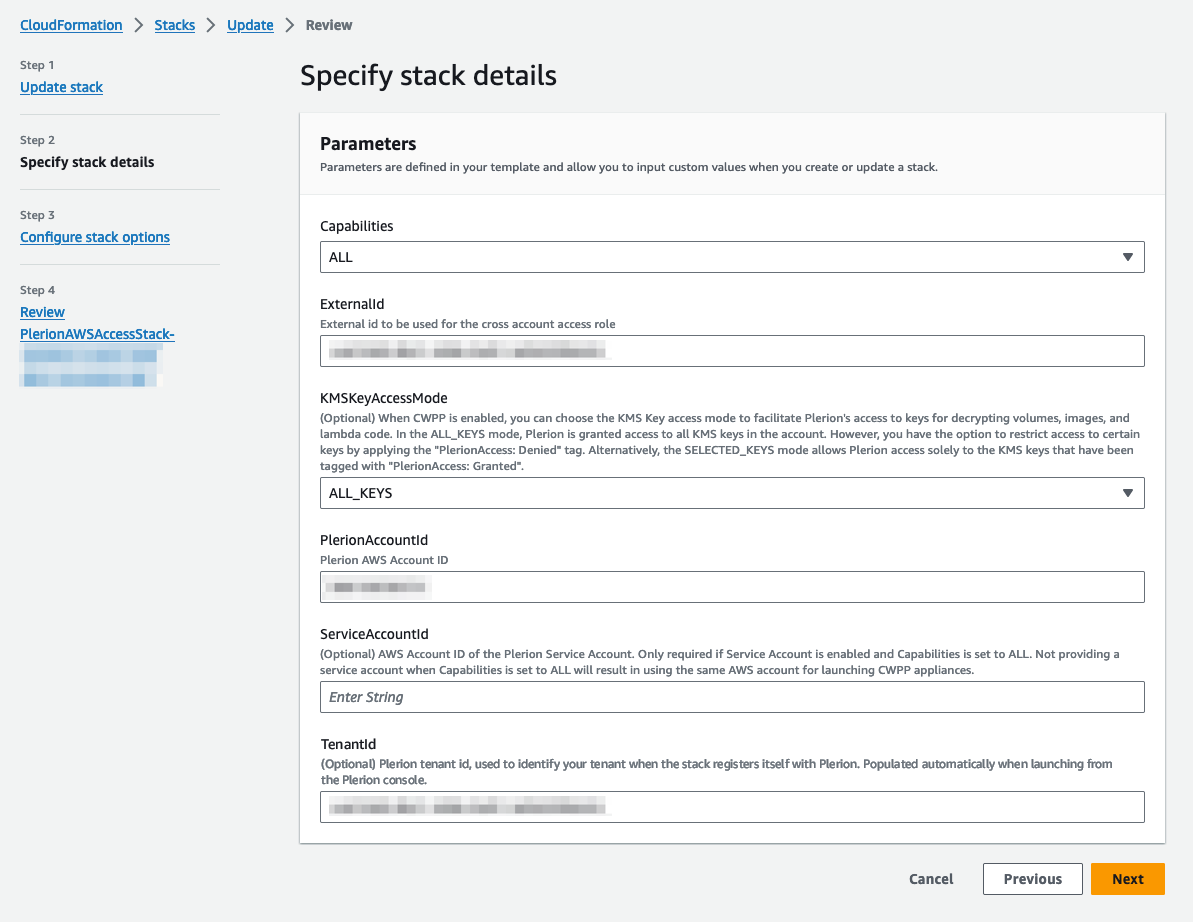Click the PlerionAccountId field label
The width and height of the screenshot is (1193, 922).
click(x=374, y=540)
